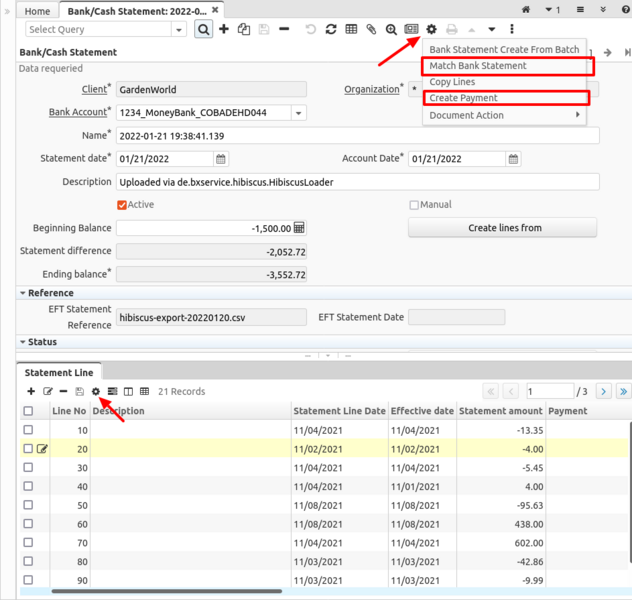Collapse the Reference section
This screenshot has width=632, height=600.
[x=24, y=293]
